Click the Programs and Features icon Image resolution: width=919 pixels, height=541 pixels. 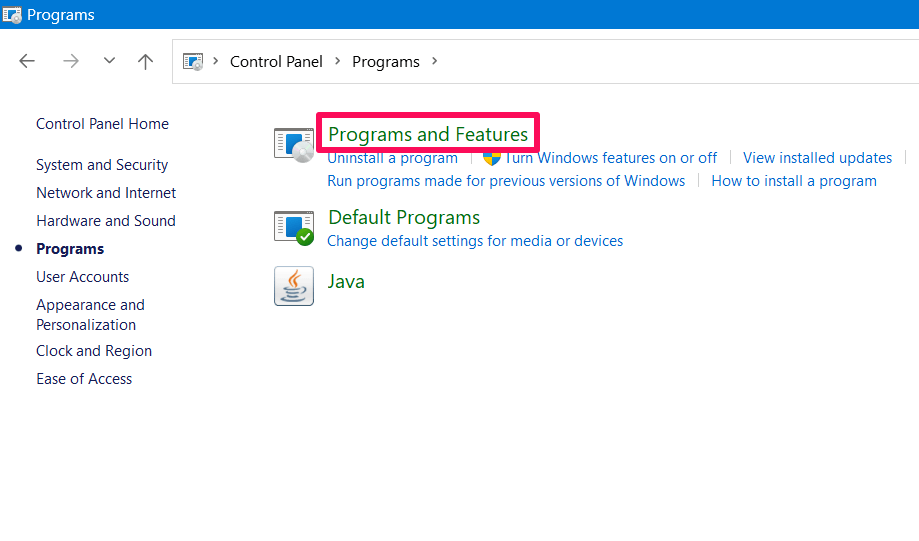coord(294,145)
